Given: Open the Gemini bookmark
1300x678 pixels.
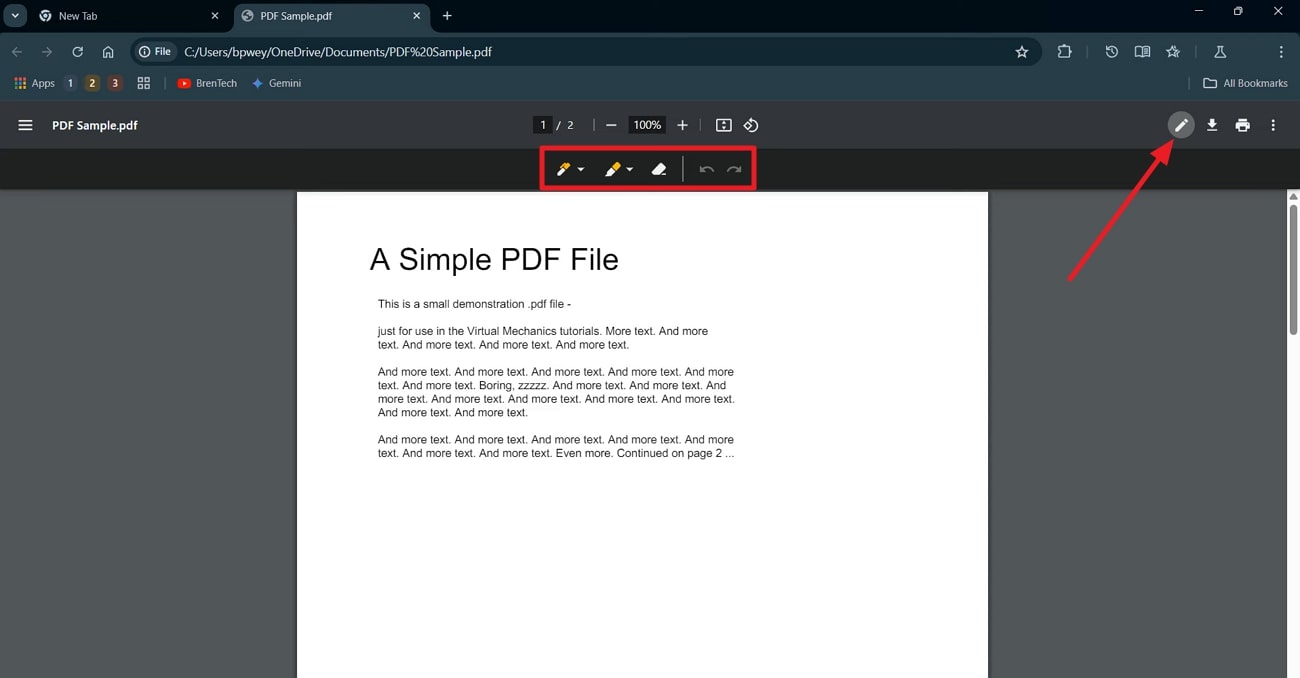Looking at the screenshot, I should (x=276, y=83).
